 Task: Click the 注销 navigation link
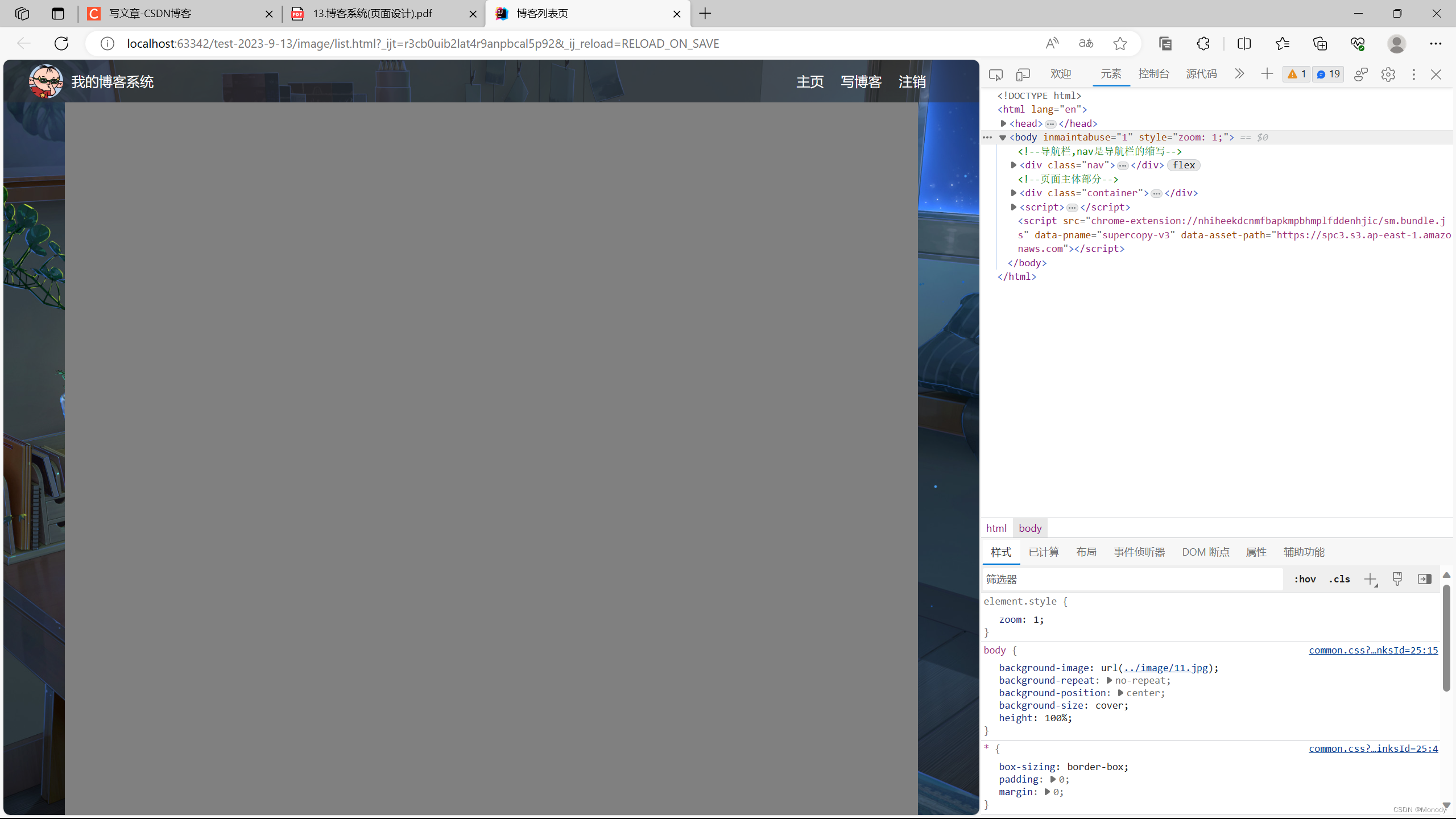coord(912,82)
